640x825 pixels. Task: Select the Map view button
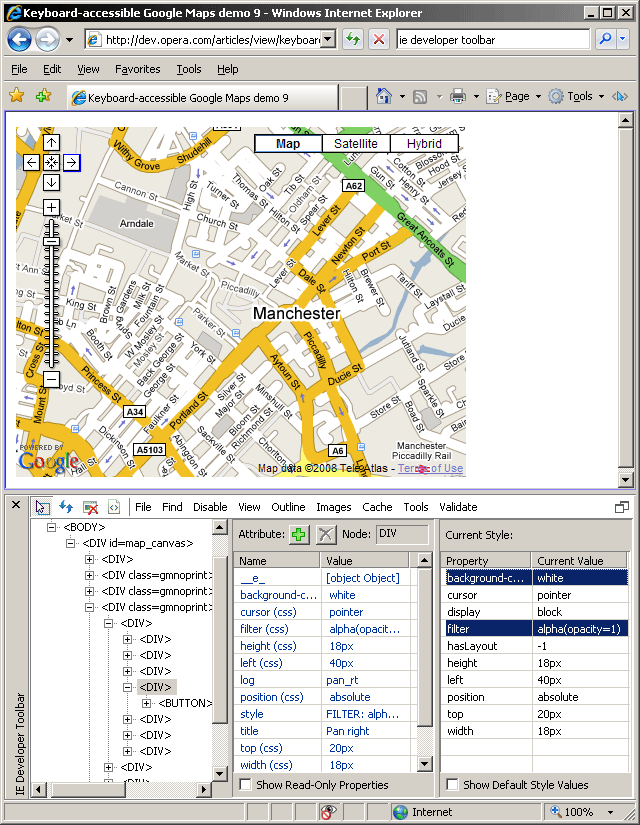[288, 144]
